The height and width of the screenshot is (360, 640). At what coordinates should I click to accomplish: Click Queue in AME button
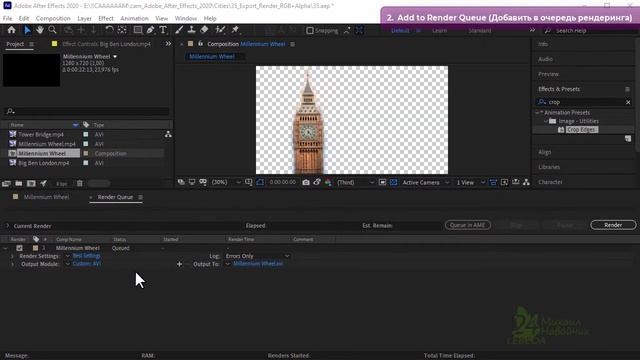pyautogui.click(x=468, y=225)
